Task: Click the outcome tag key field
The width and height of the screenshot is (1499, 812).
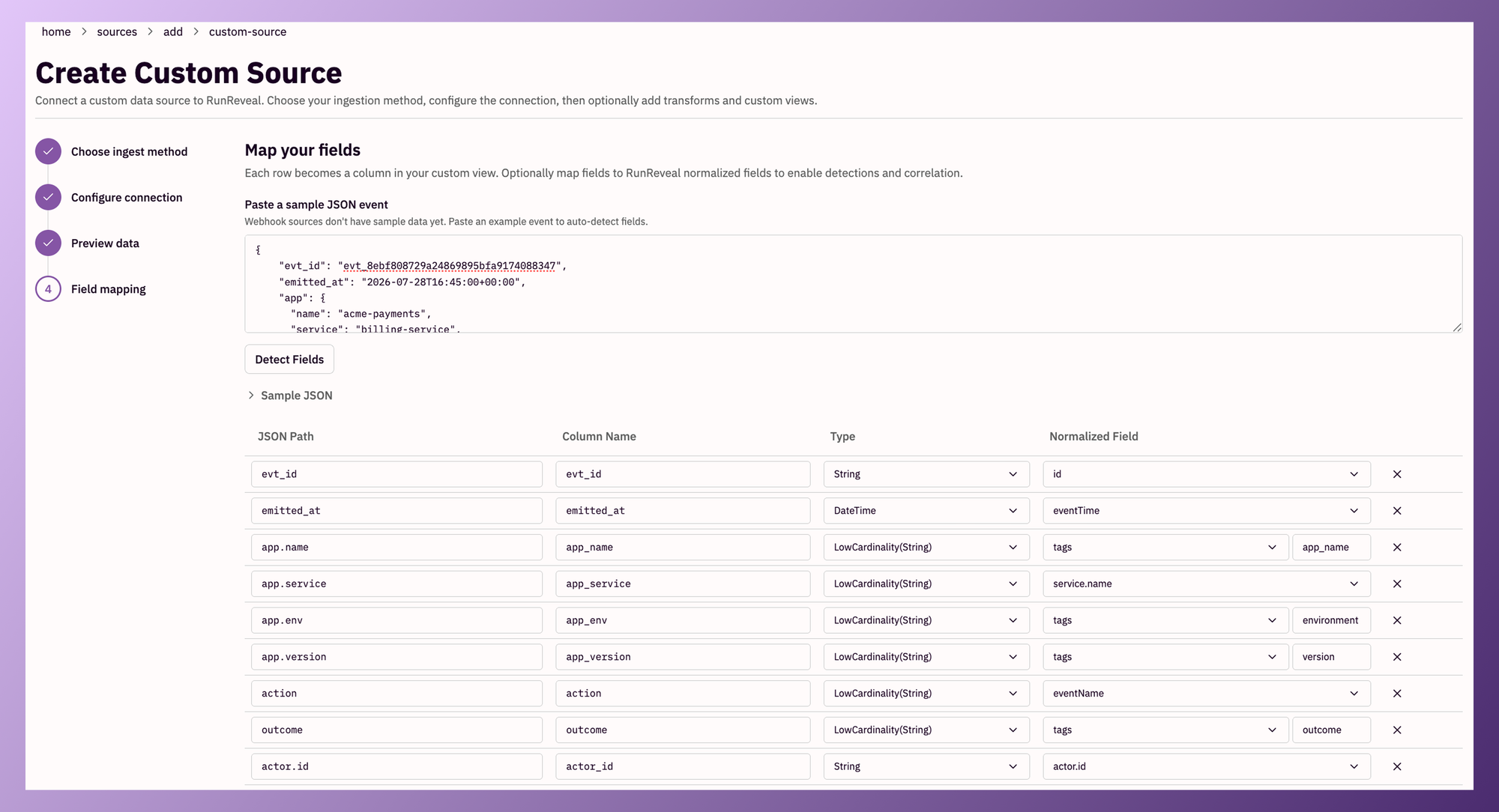Action: 1331,730
